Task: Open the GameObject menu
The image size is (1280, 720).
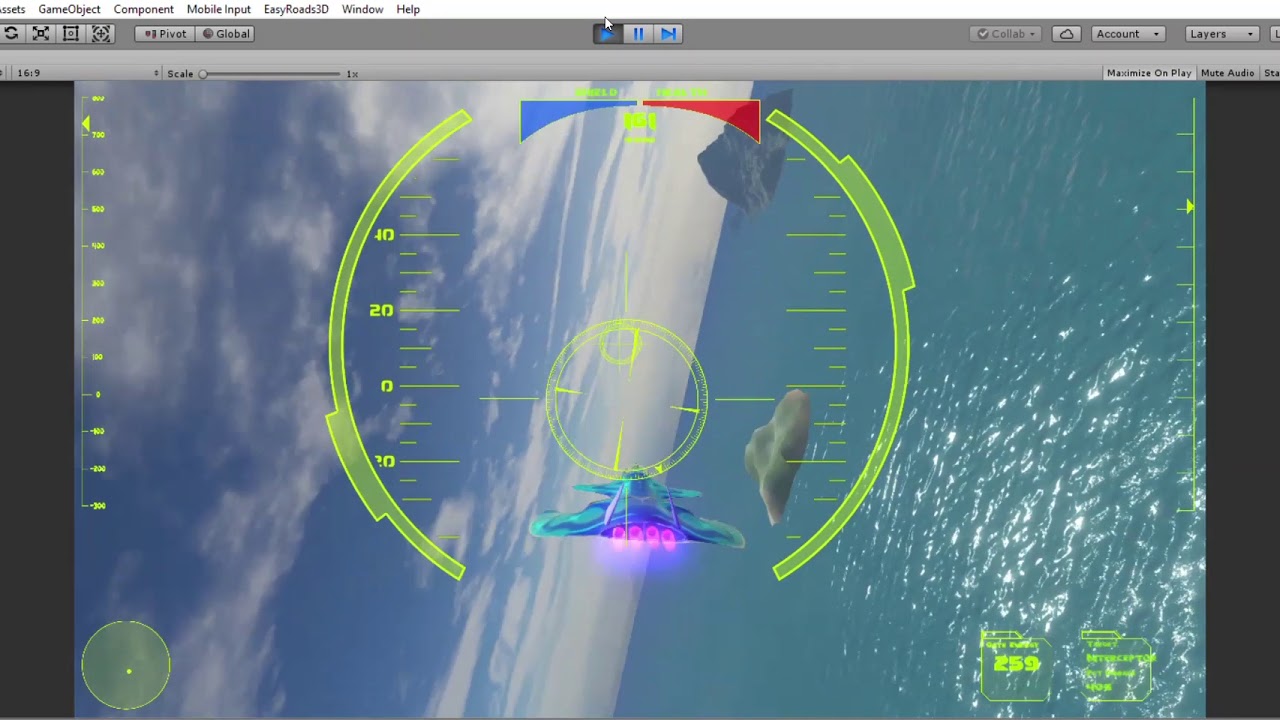Action: pyautogui.click(x=69, y=9)
